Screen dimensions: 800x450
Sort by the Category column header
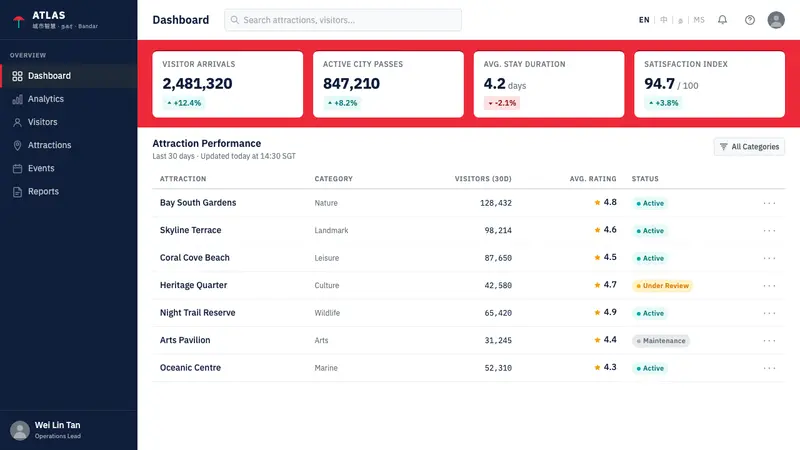coord(334,179)
